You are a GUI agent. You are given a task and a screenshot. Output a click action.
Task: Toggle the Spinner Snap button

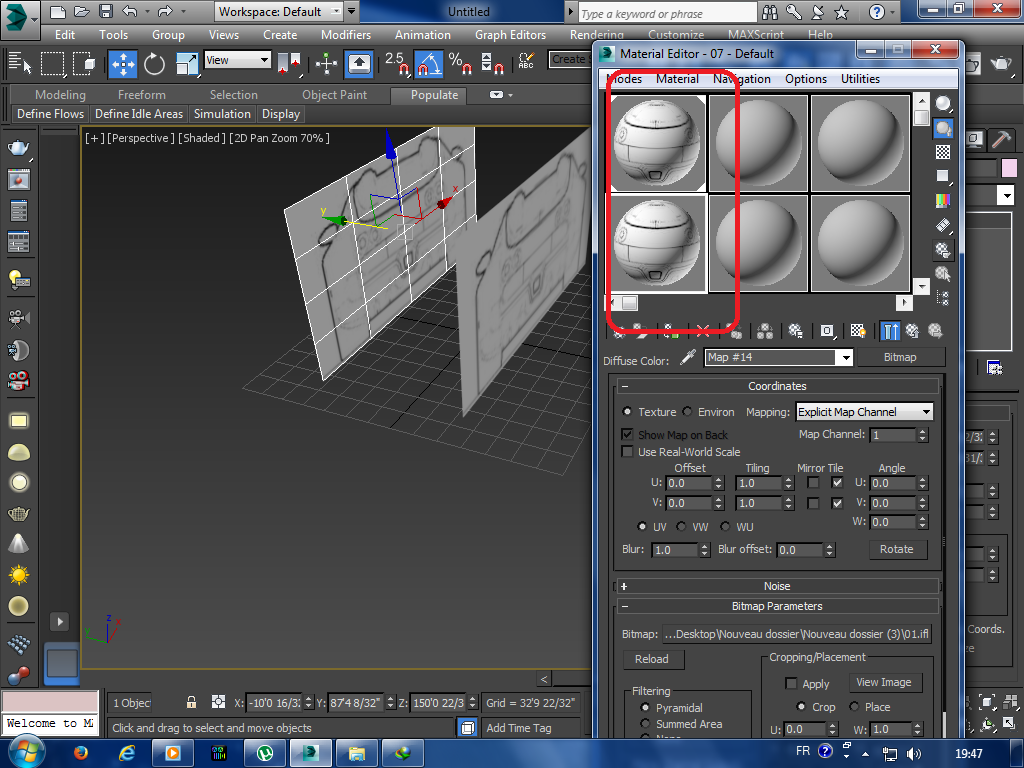point(492,63)
